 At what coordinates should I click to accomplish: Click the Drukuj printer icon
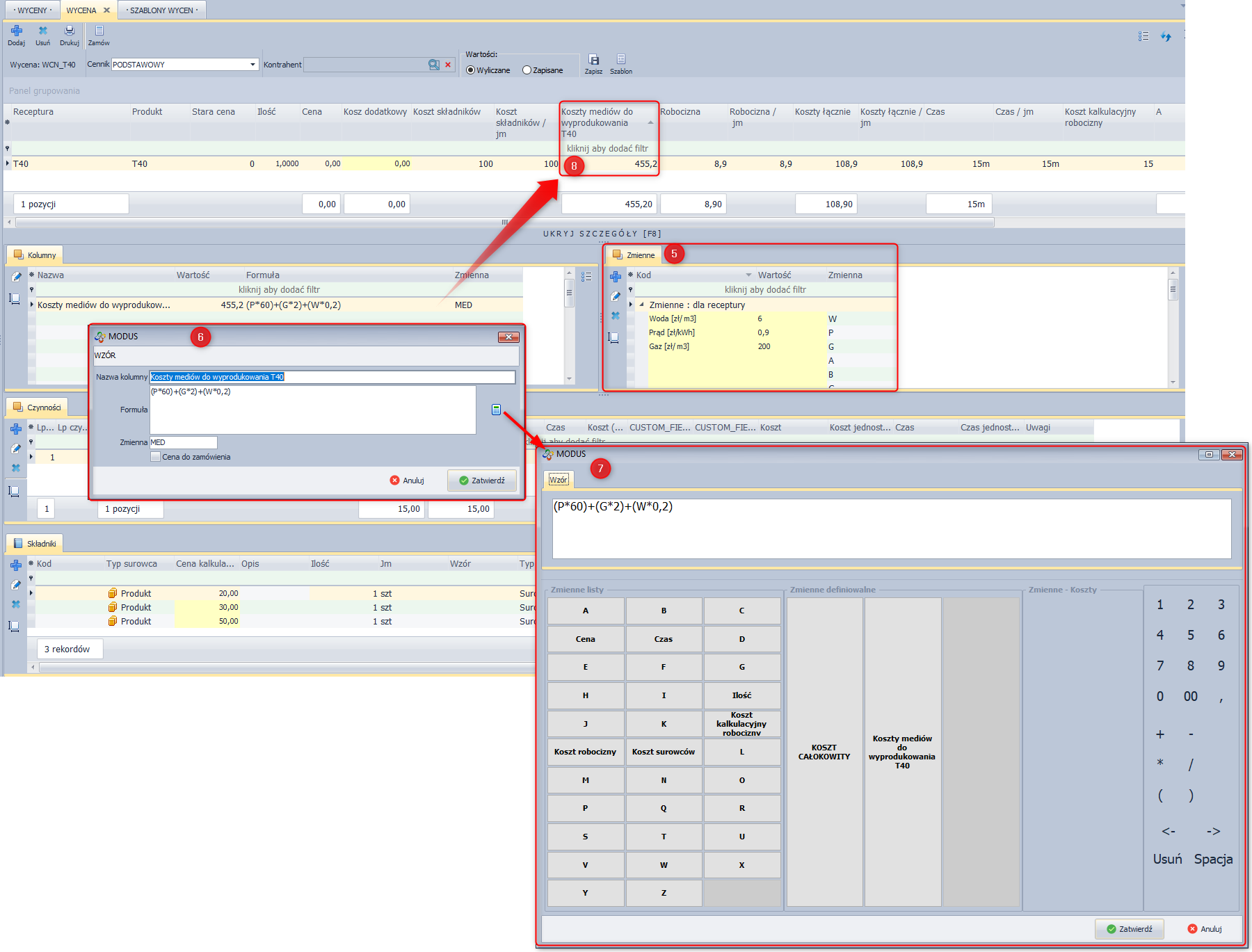70,31
